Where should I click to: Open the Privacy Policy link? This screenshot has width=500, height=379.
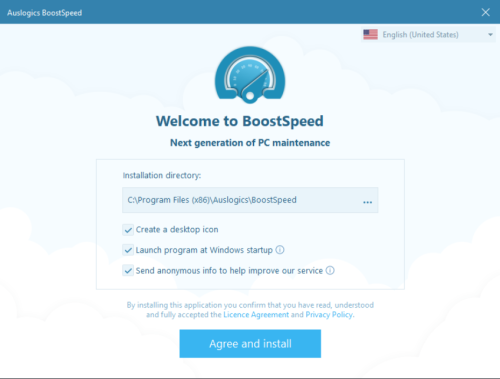[x=329, y=315]
